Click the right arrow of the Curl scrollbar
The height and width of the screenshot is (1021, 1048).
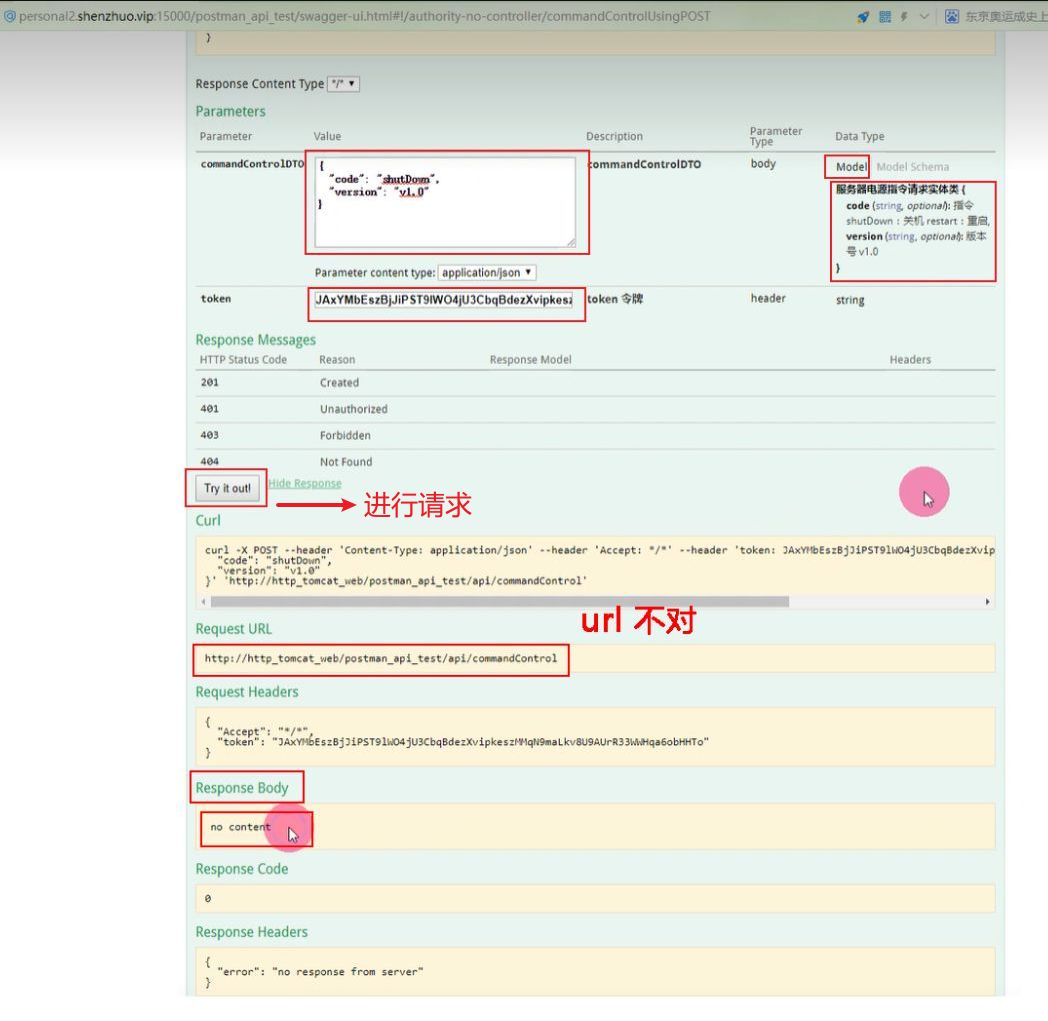(x=988, y=602)
